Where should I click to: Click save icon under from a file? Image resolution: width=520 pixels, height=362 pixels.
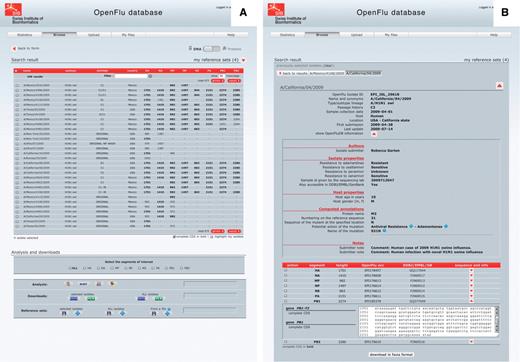[154, 313]
